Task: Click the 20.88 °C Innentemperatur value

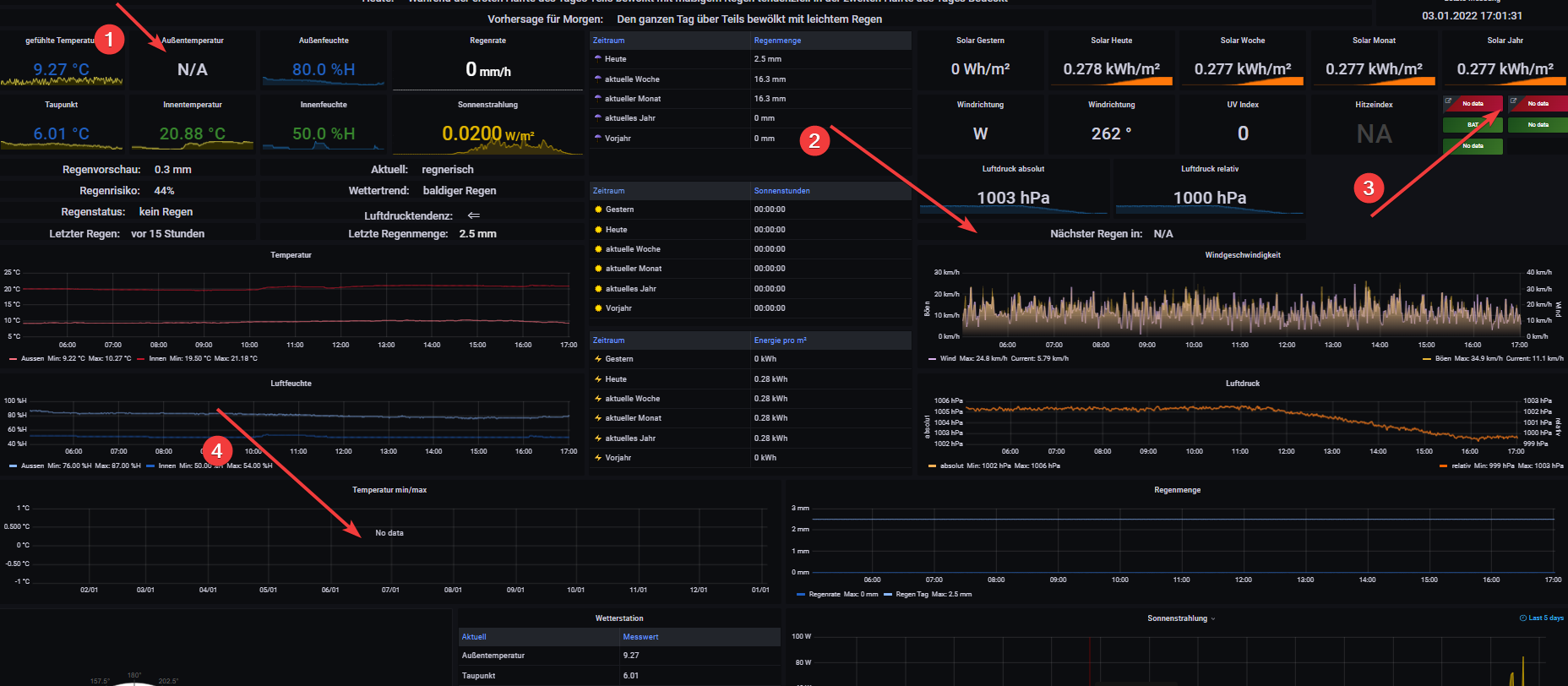Action: 193,133
